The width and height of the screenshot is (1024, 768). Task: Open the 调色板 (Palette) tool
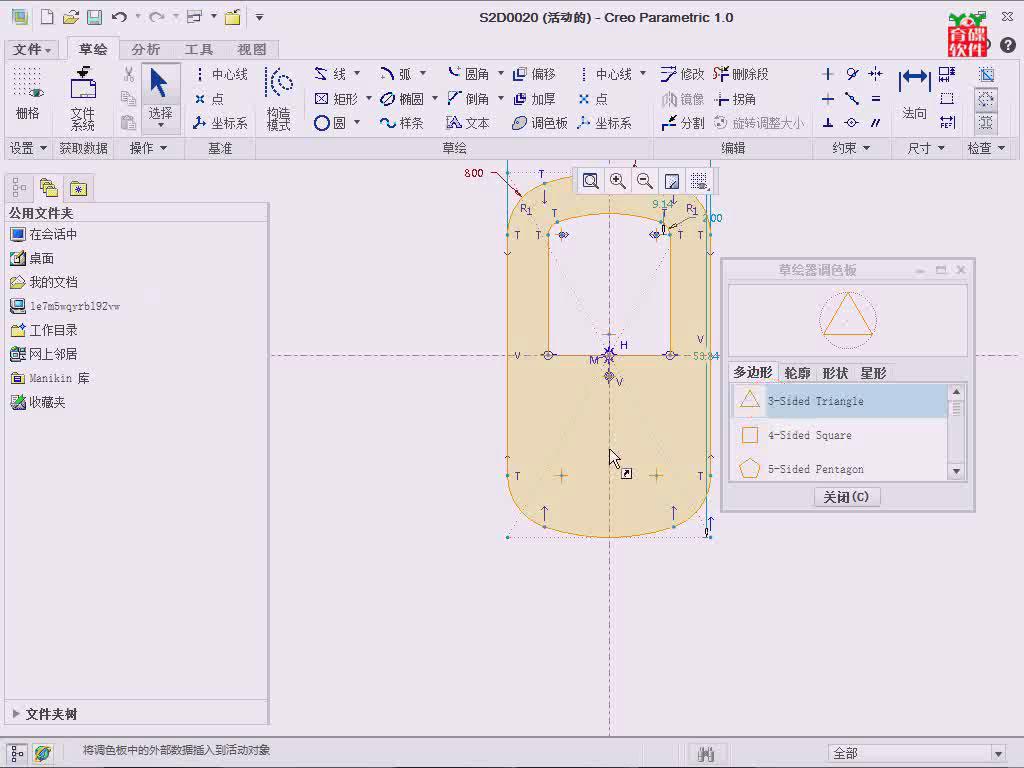tap(539, 123)
